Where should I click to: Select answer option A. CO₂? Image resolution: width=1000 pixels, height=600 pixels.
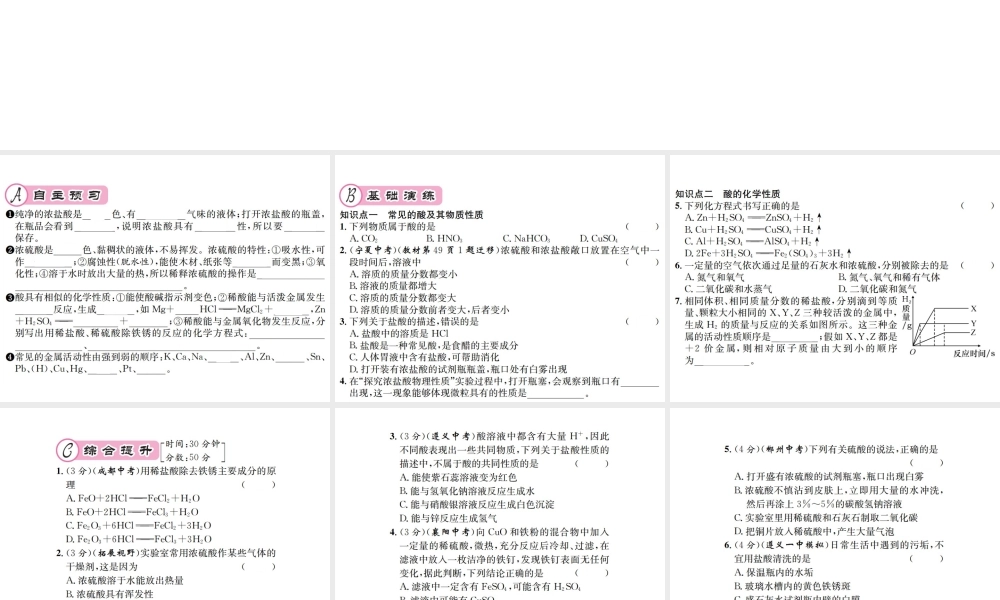click(x=364, y=238)
